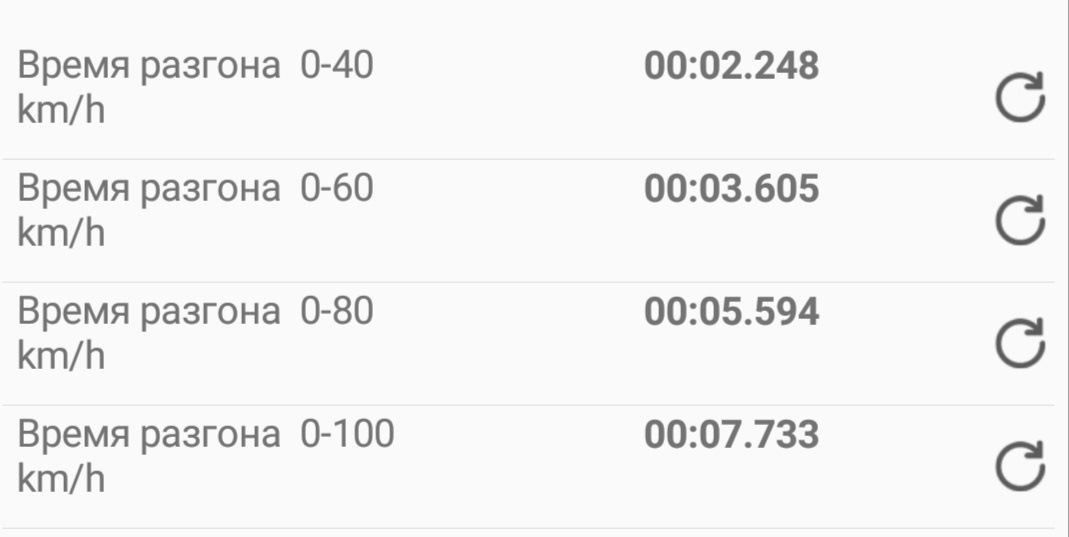Tap the 00:03.605 time value

click(x=731, y=190)
